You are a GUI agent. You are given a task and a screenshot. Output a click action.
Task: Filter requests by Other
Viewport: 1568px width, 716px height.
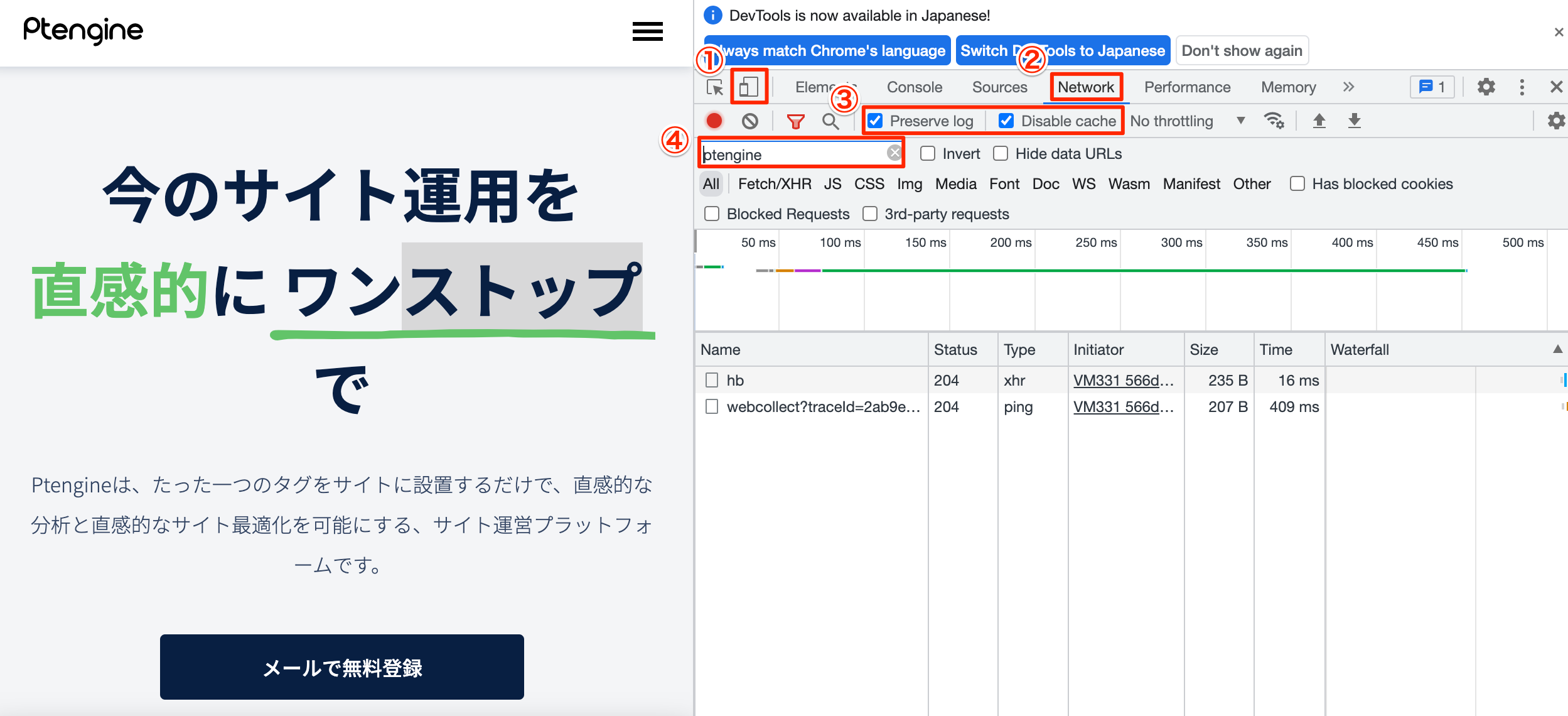point(1252,183)
